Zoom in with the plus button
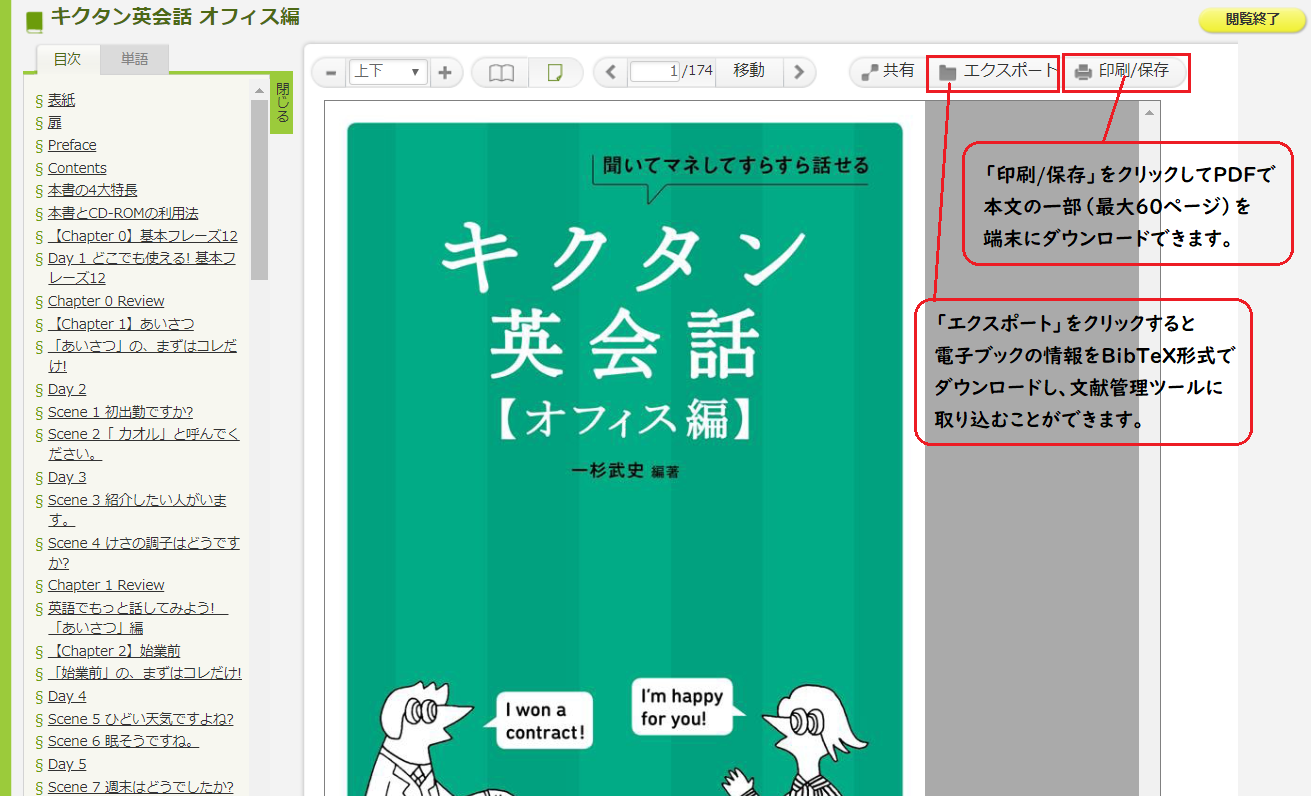 445,72
